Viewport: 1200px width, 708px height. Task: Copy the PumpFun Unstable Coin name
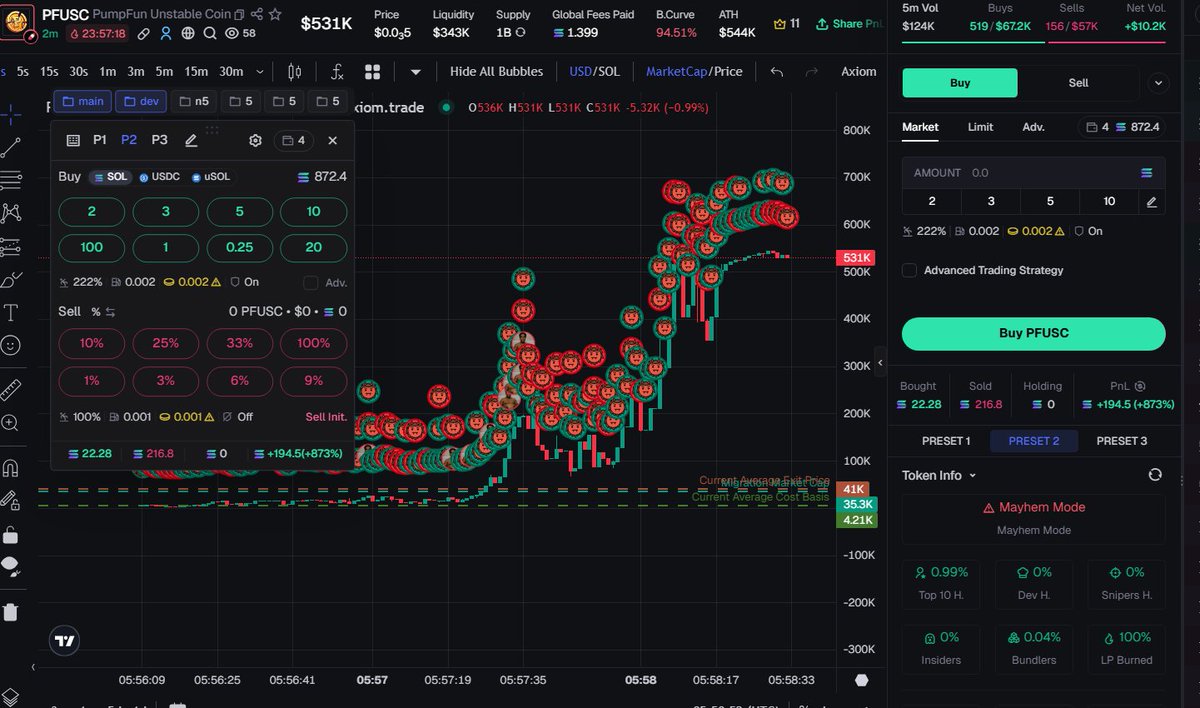pyautogui.click(x=238, y=15)
